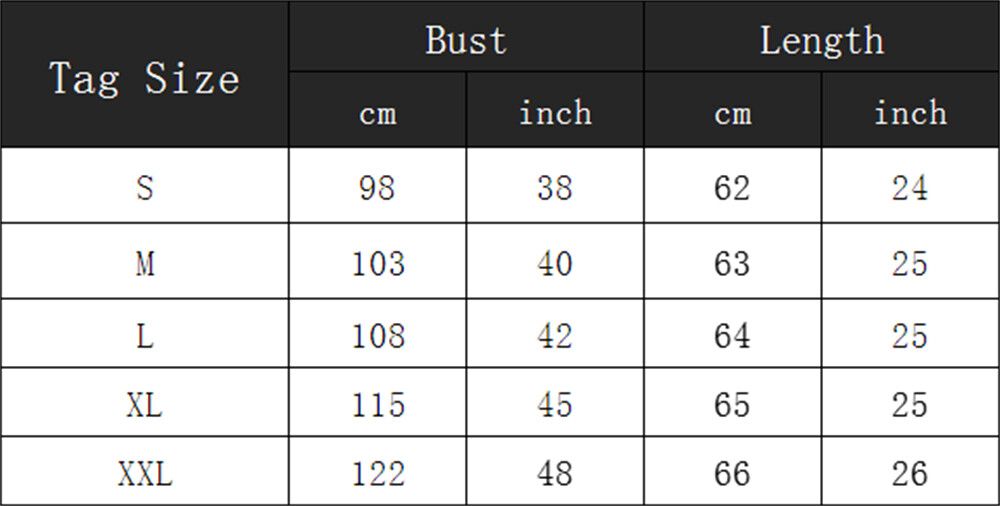Image resolution: width=1000 pixels, height=506 pixels.
Task: Click the 48 bust inch value
Action: 555,472
